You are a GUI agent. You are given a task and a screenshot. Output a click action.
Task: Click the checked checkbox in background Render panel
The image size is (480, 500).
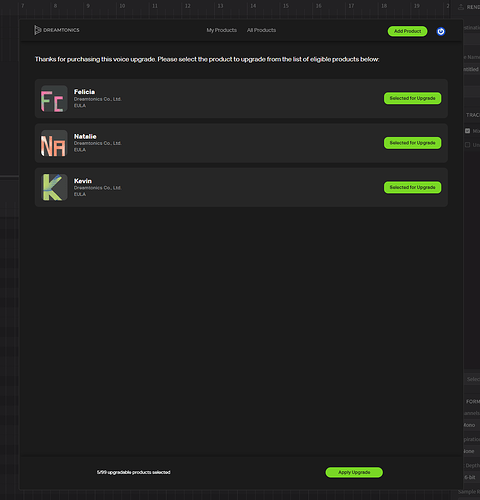click(467, 131)
